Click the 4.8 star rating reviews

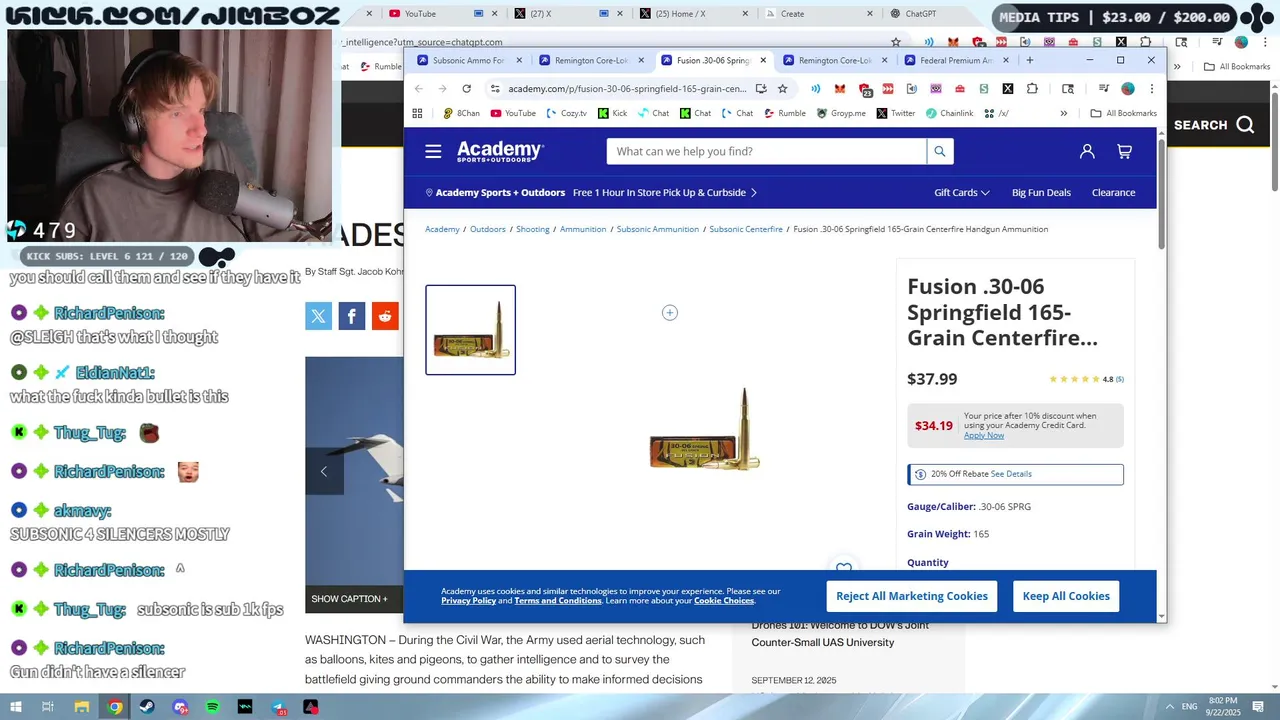[x=1086, y=379]
